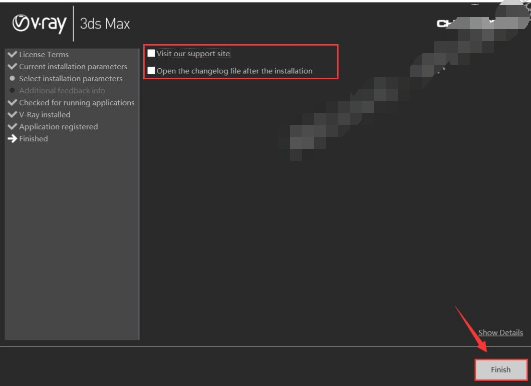The image size is (531, 386).
Task: Click the Finished step
Action: point(34,138)
